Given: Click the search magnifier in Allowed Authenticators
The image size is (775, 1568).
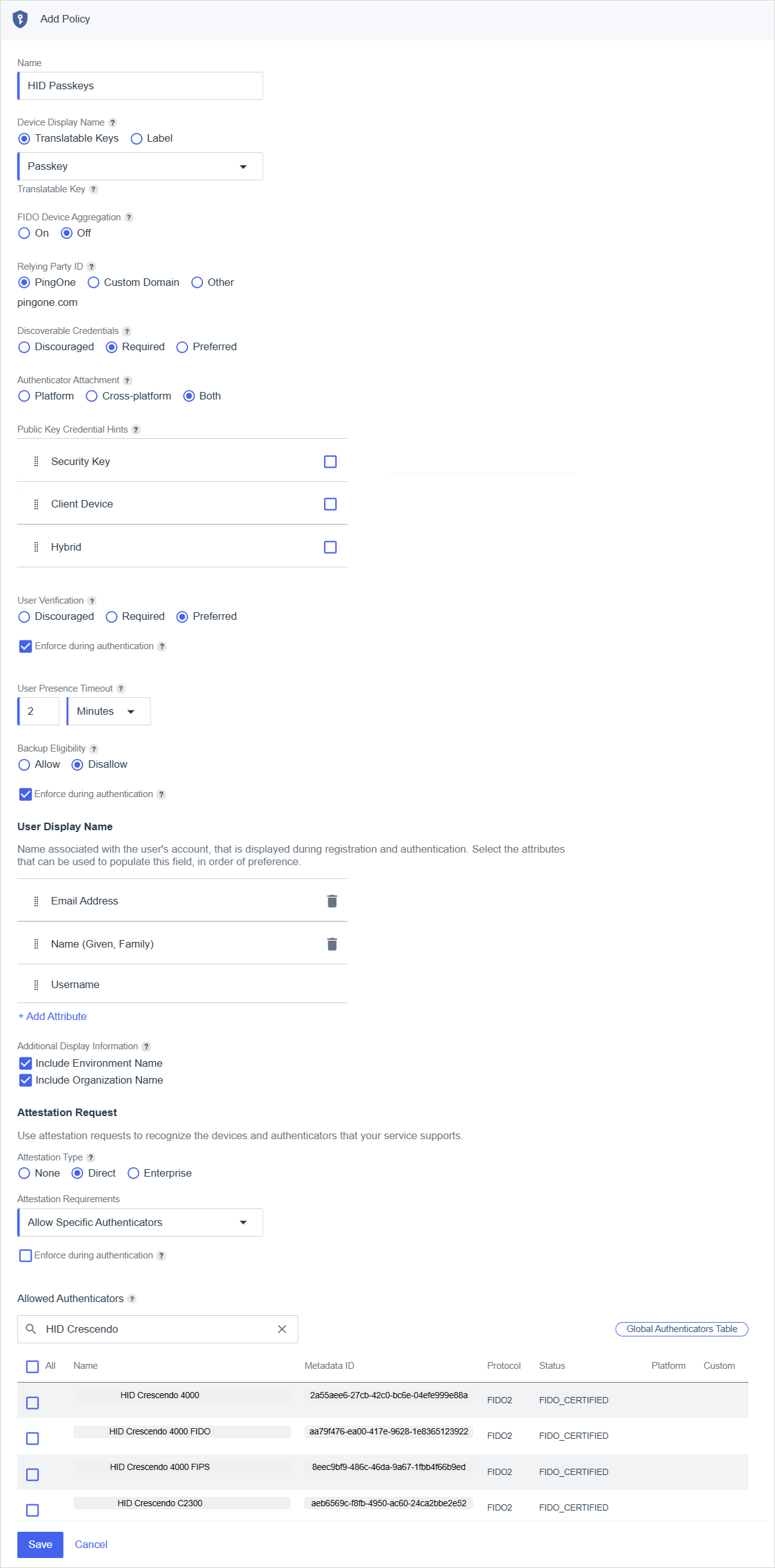Looking at the screenshot, I should click(31, 1329).
